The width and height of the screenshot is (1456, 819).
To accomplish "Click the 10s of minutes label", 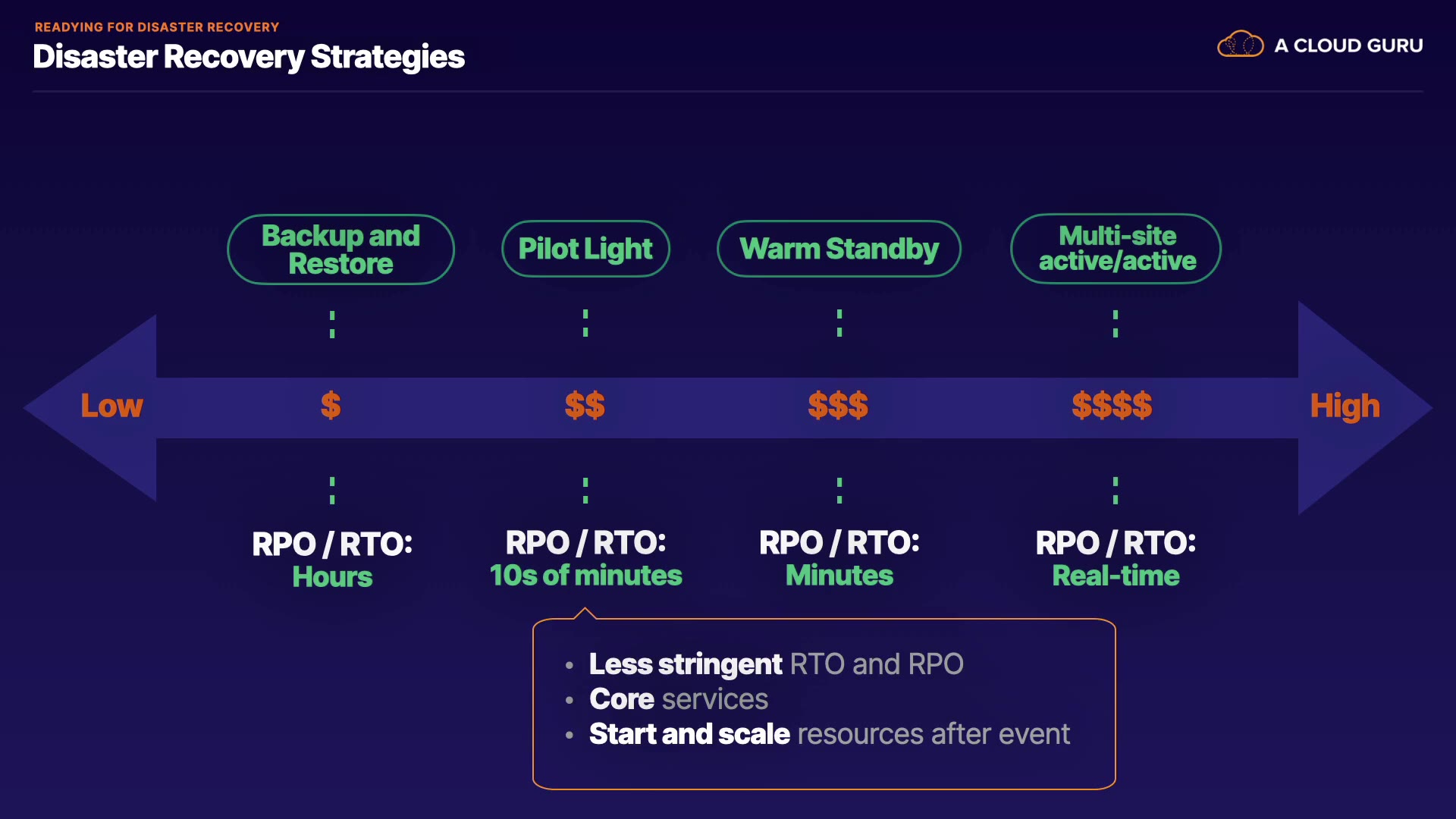I will 585,576.
